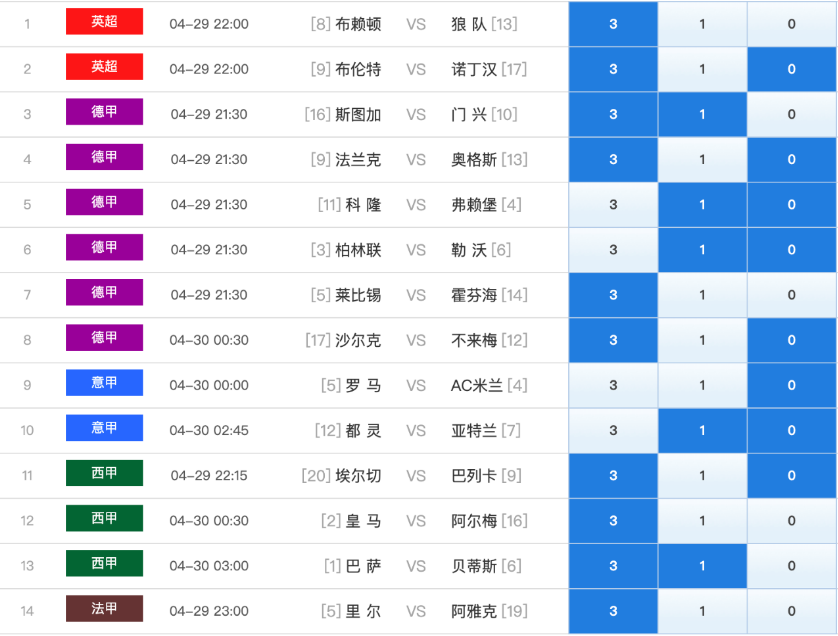Click the 意甲 league badge in the 罗马 row
This screenshot has height=636, width=838.
104,383
